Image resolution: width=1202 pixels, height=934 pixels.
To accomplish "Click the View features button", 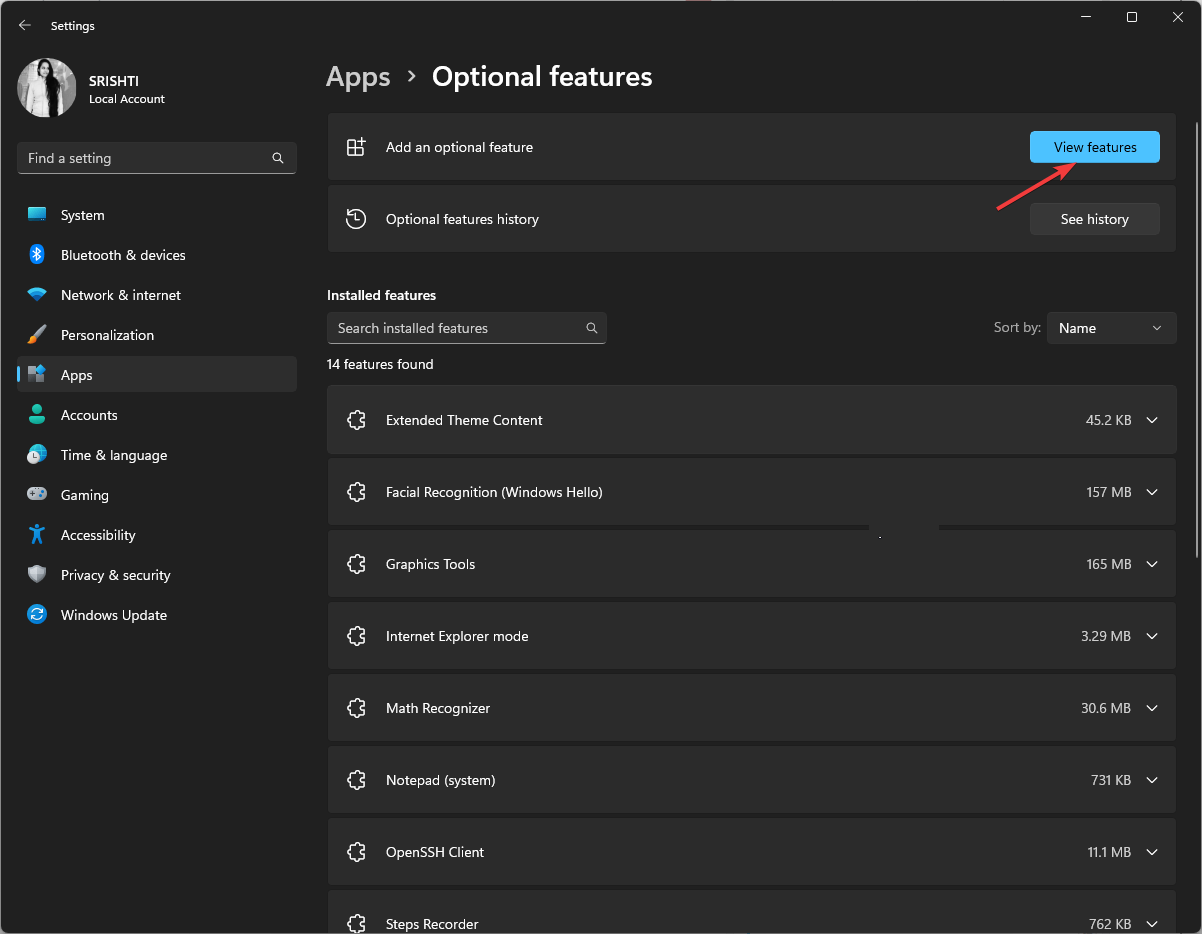I will tap(1095, 147).
